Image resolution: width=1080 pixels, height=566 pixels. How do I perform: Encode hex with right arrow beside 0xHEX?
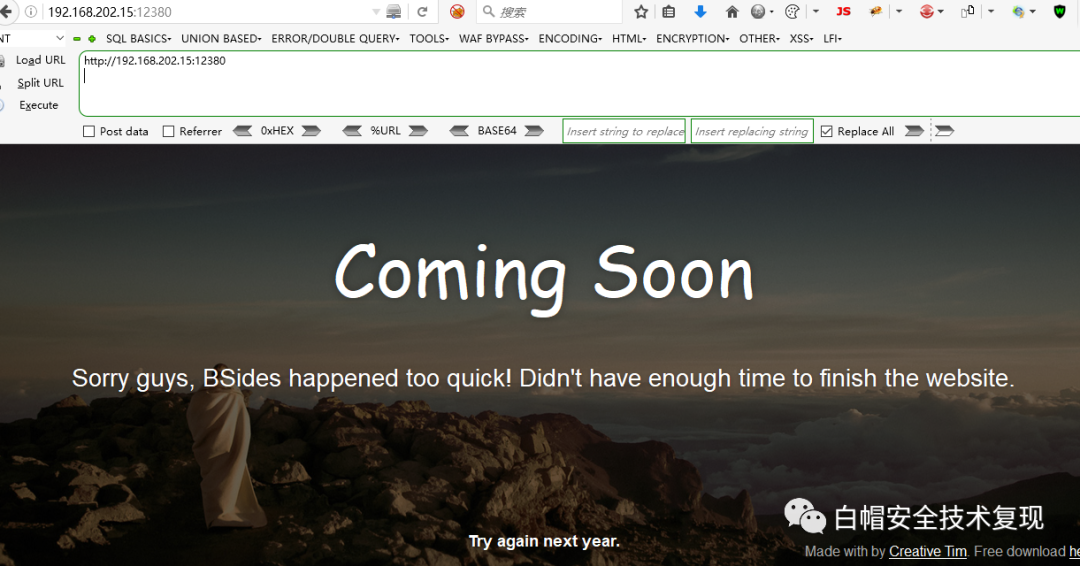311,131
